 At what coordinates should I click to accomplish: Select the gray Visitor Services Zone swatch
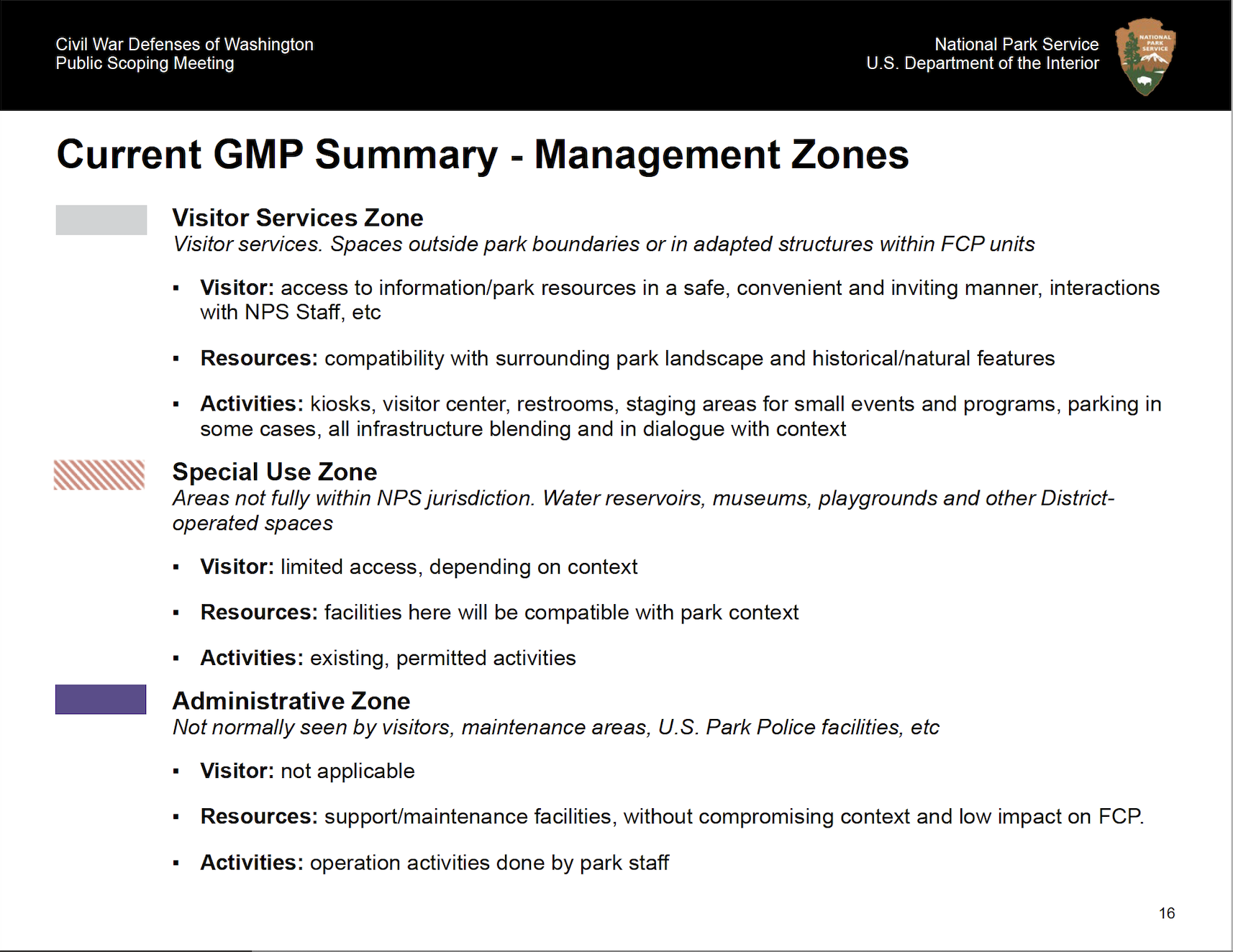tap(101, 220)
